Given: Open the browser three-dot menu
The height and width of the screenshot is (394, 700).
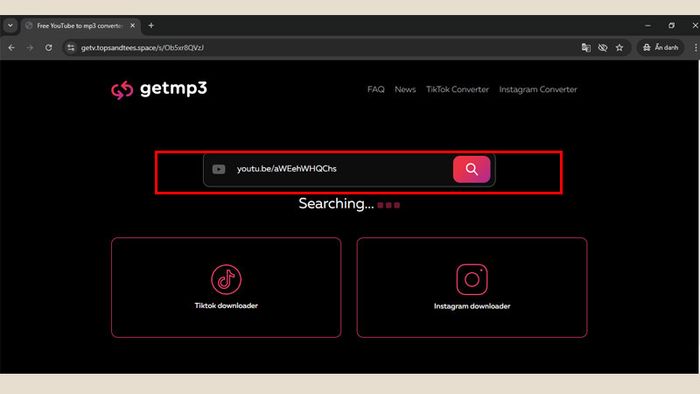Looking at the screenshot, I should 695,47.
